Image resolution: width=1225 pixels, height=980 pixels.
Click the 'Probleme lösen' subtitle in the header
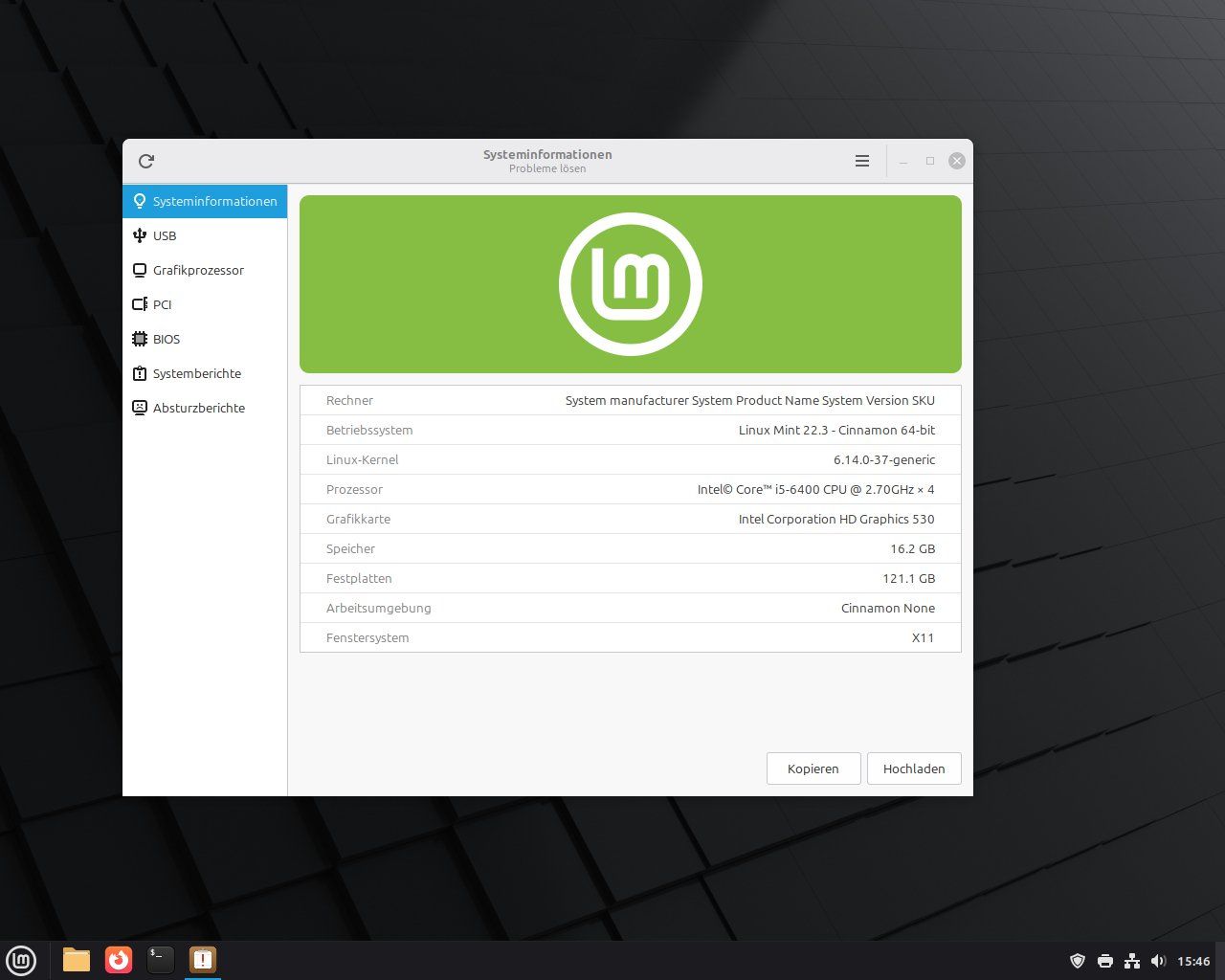[547, 168]
